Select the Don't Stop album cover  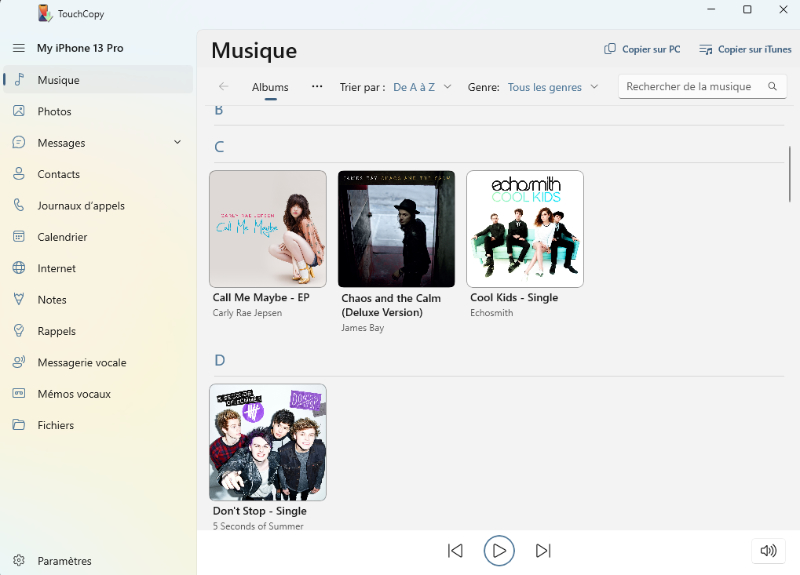pyautogui.click(x=268, y=442)
